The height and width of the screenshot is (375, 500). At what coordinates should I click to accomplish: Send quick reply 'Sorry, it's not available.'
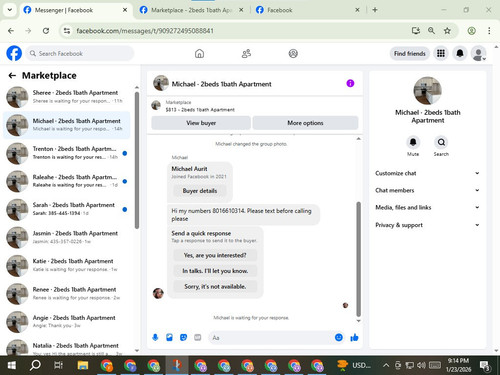click(x=215, y=287)
